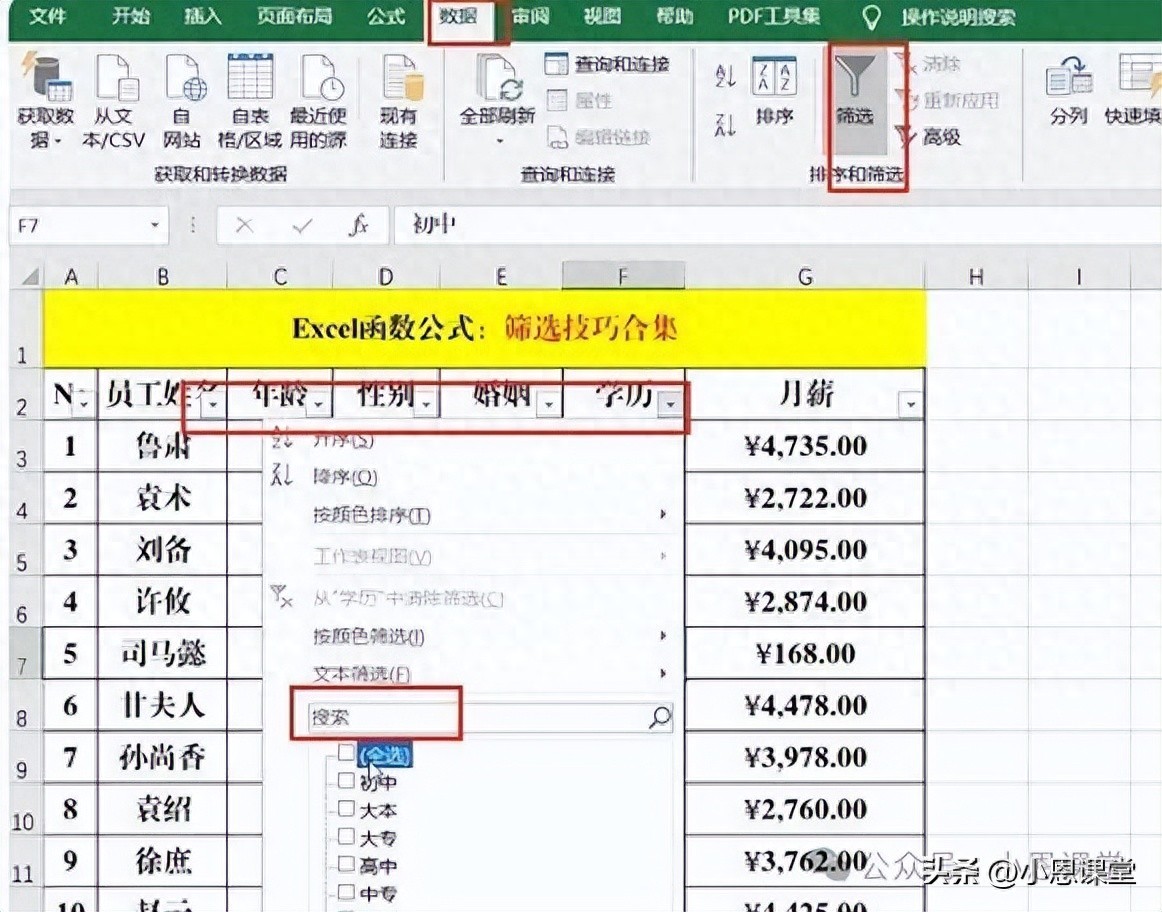Check the 高中 filter checkbox
This screenshot has width=1162, height=912.
tap(346, 864)
